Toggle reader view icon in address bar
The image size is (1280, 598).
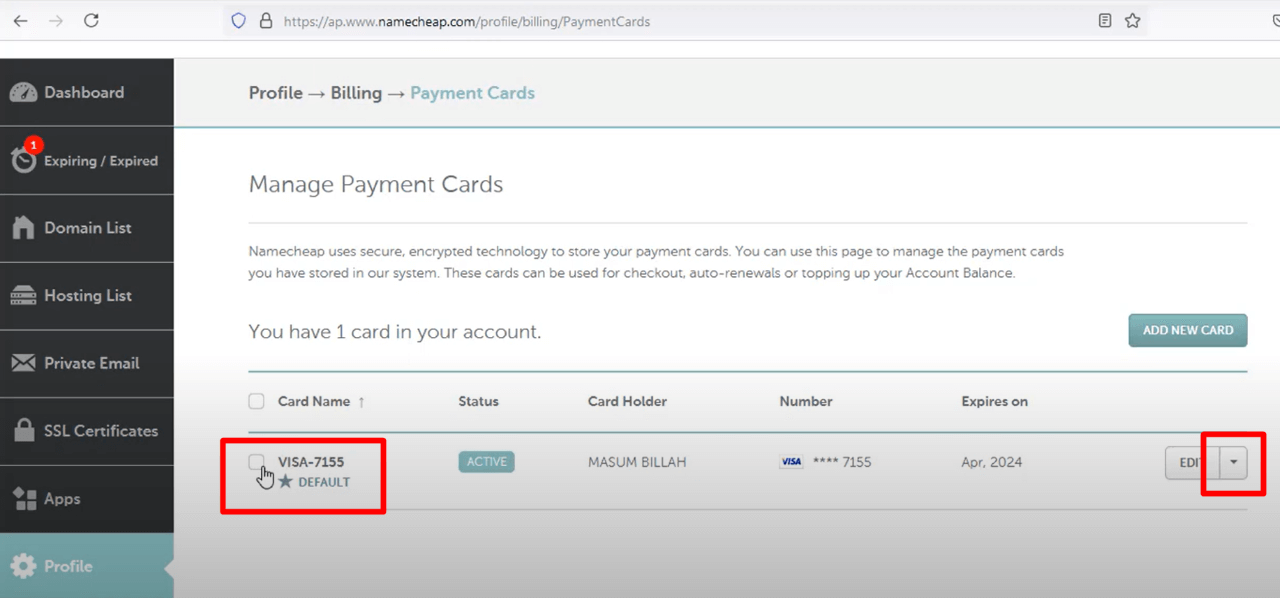click(1105, 20)
